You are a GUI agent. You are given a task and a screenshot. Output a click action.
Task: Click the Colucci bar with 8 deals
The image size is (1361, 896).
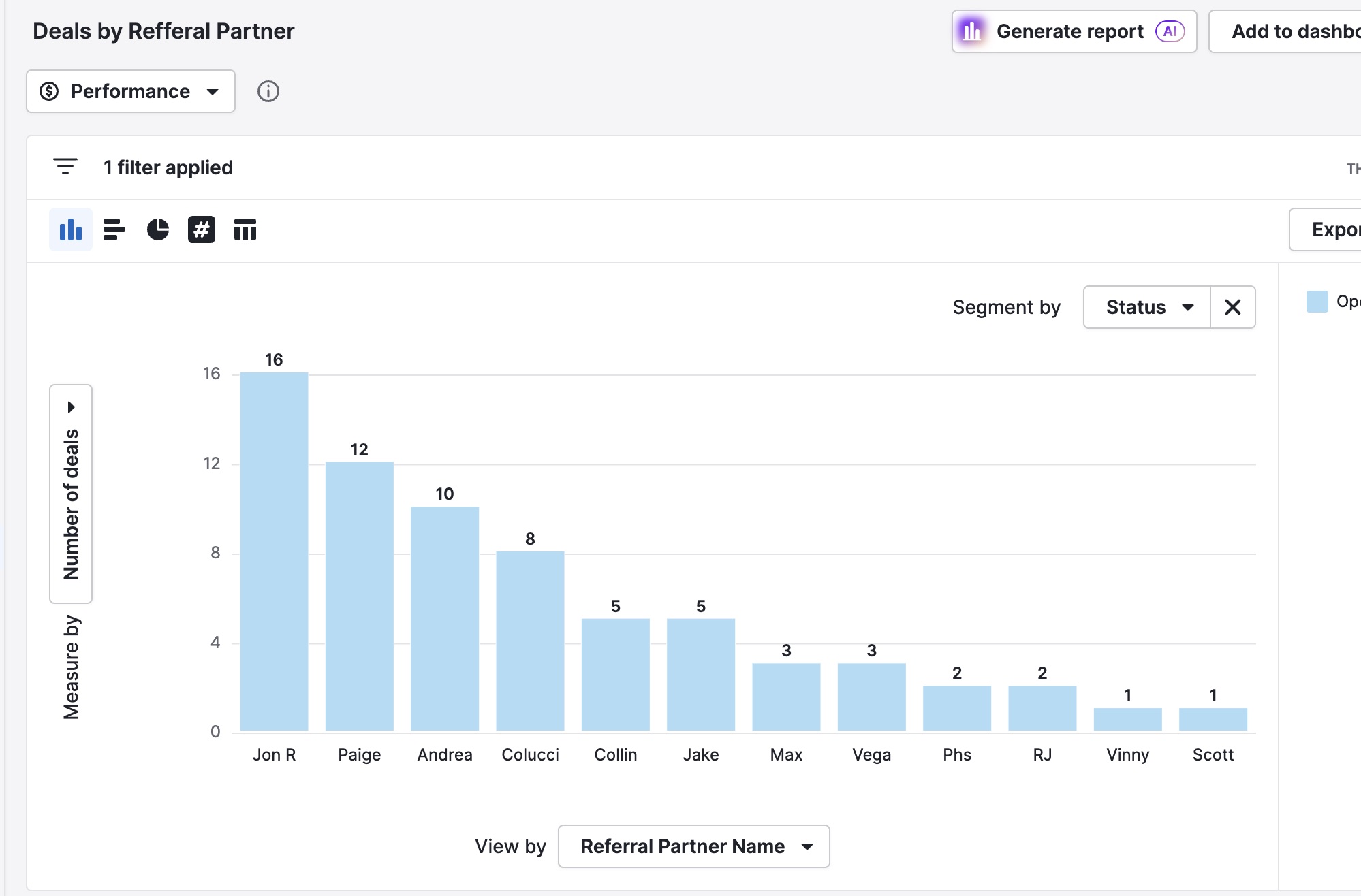point(530,642)
